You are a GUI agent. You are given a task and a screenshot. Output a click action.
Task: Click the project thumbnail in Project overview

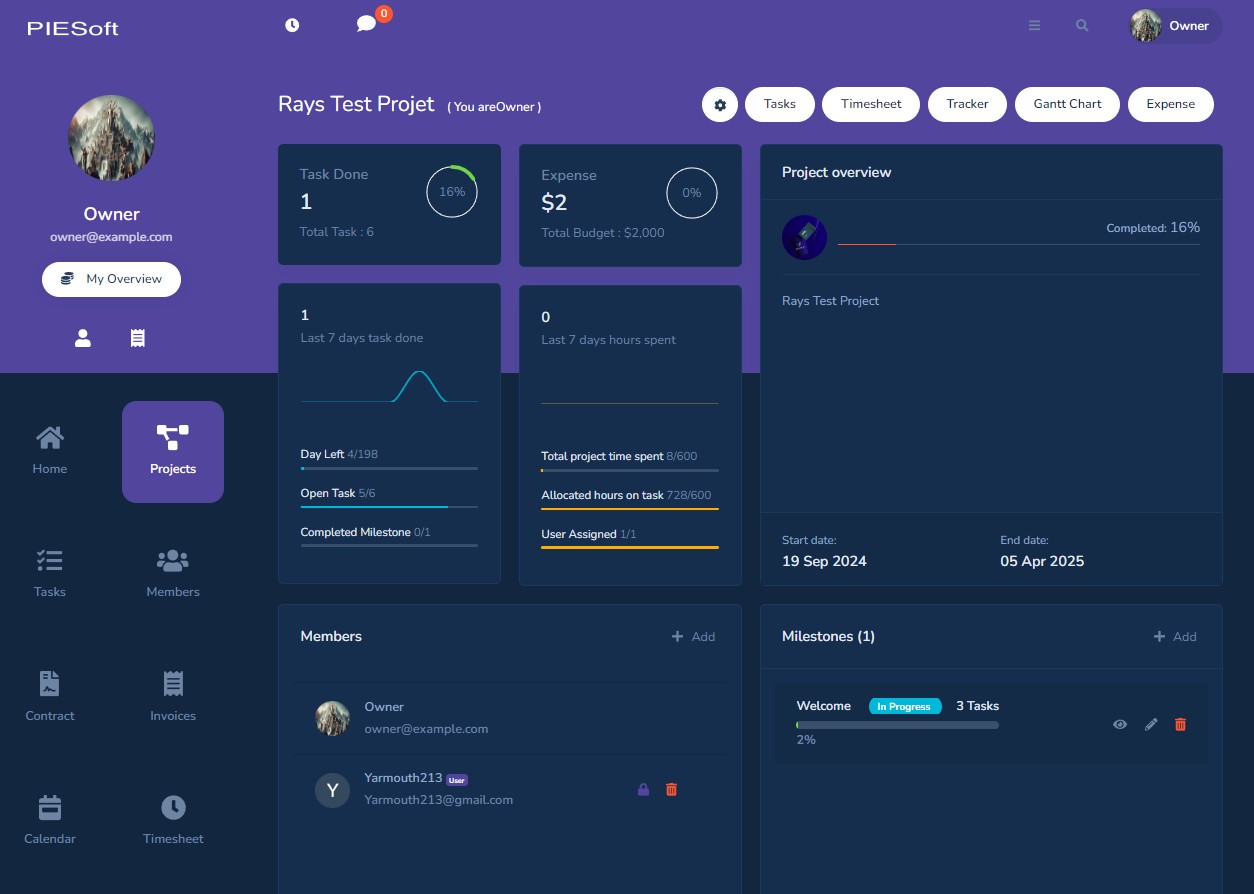point(804,238)
